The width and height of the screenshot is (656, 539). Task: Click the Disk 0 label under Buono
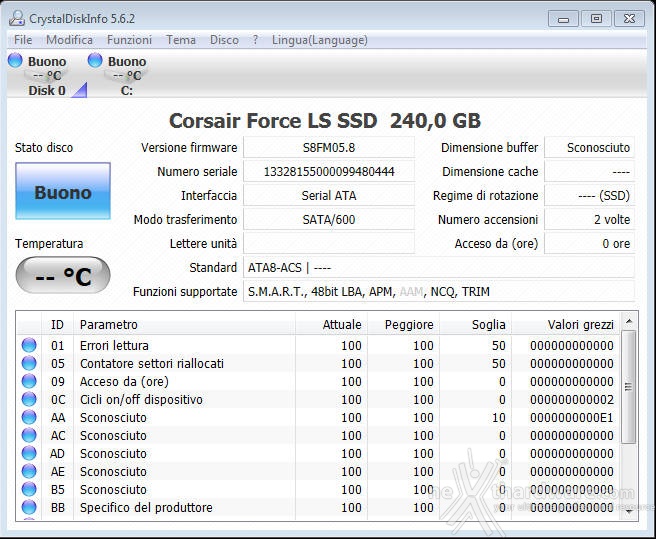tap(47, 90)
